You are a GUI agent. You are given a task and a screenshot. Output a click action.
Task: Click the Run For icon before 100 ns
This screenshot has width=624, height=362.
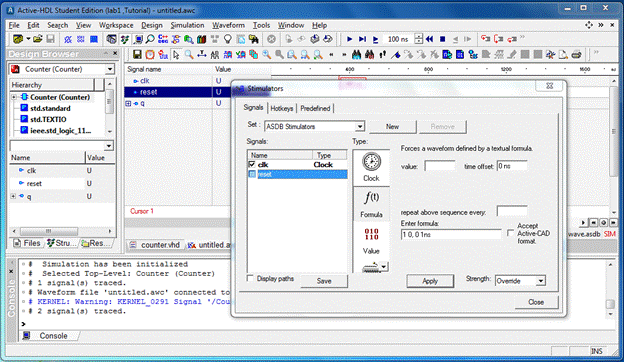[375, 39]
